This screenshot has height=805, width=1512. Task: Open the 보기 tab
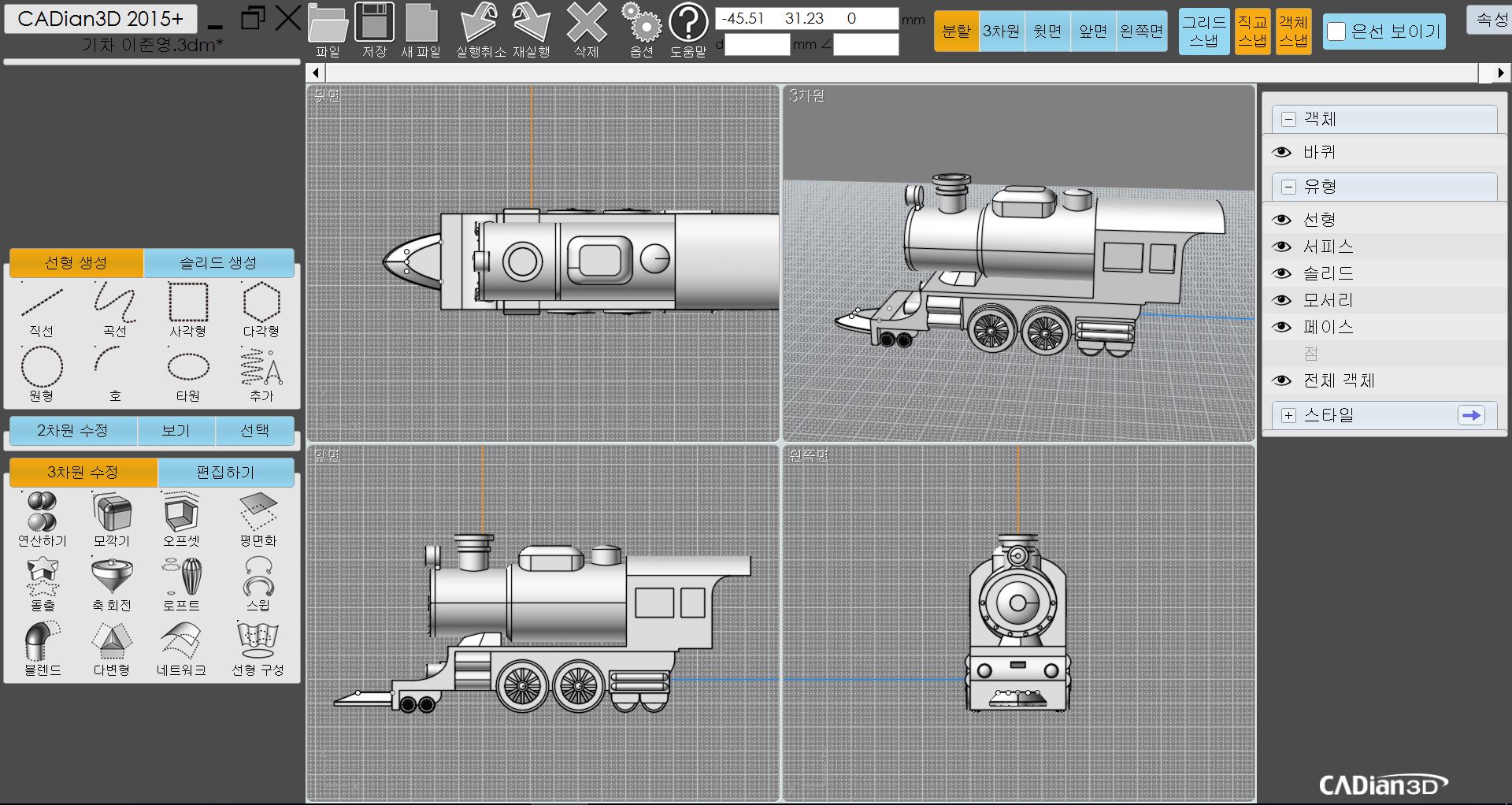pyautogui.click(x=176, y=430)
